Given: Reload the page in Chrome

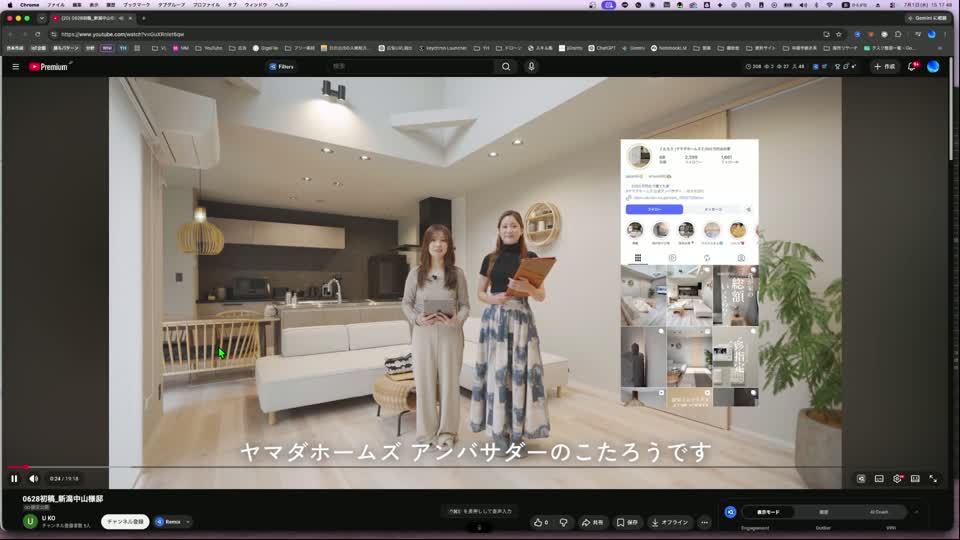Looking at the screenshot, I should [38, 34].
